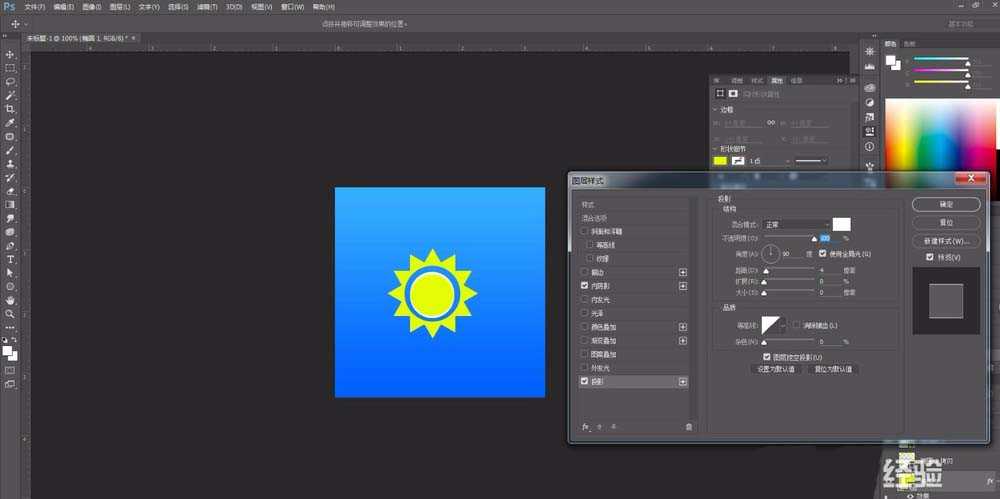Select the Hand tool
Screen dimensions: 1000x499
(10, 299)
